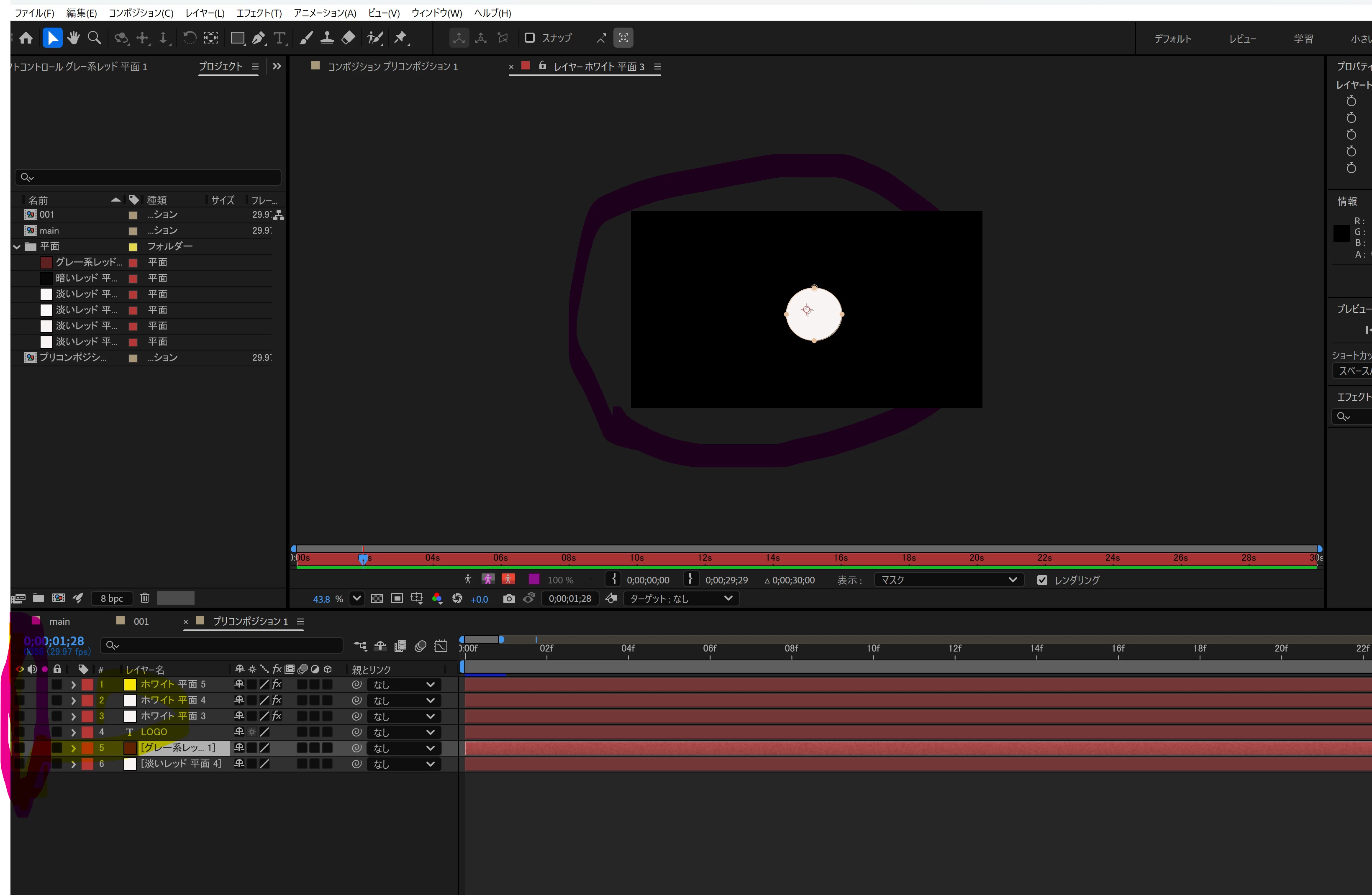Select the Hand tool
The width and height of the screenshot is (1372, 895).
[73, 38]
